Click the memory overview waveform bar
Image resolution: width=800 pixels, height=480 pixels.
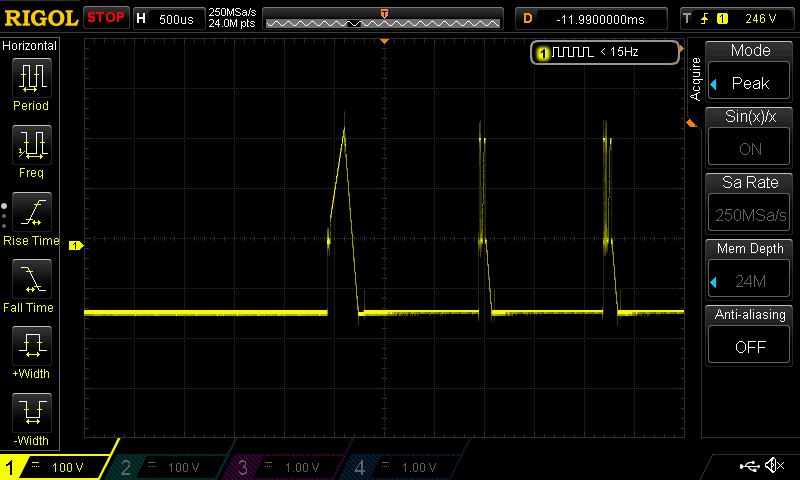click(x=383, y=21)
